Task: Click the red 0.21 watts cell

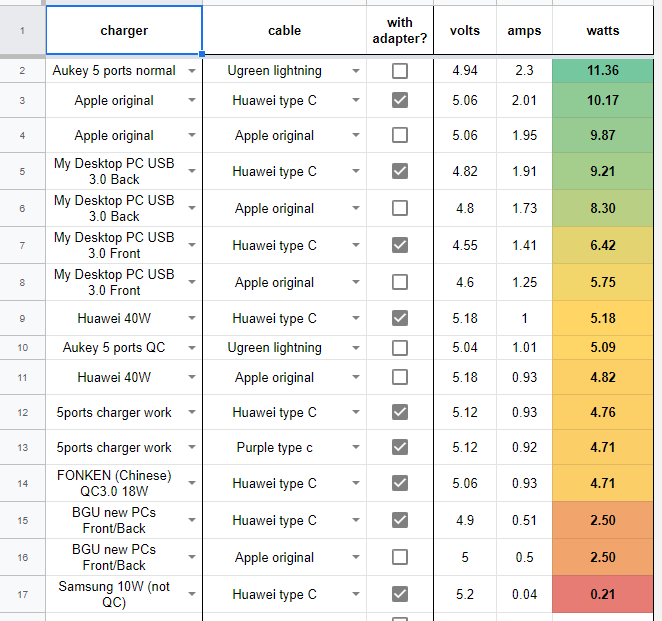Action: tap(602, 595)
